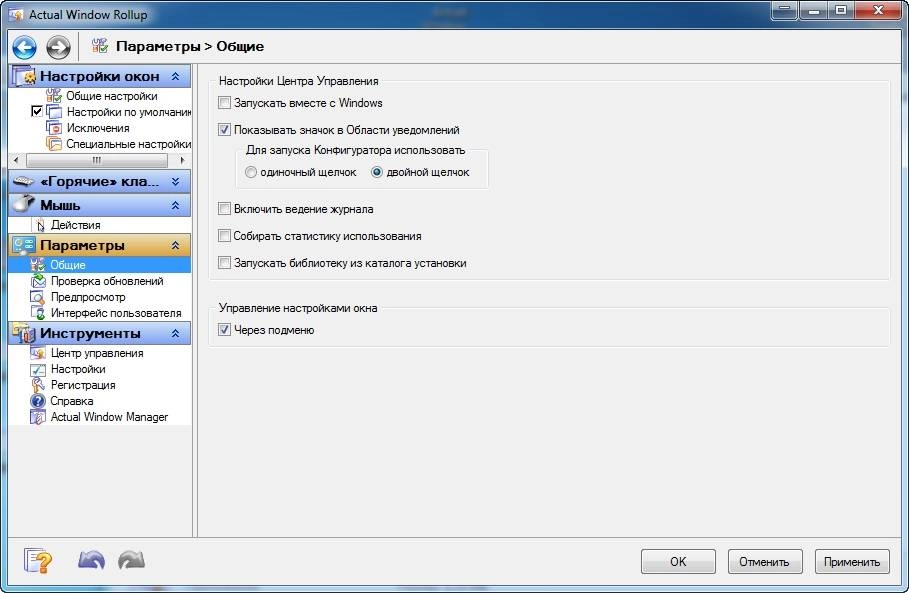This screenshot has height=593, width=909.
Task: Click the Регистрация keys icon
Action: pyautogui.click(x=38, y=385)
